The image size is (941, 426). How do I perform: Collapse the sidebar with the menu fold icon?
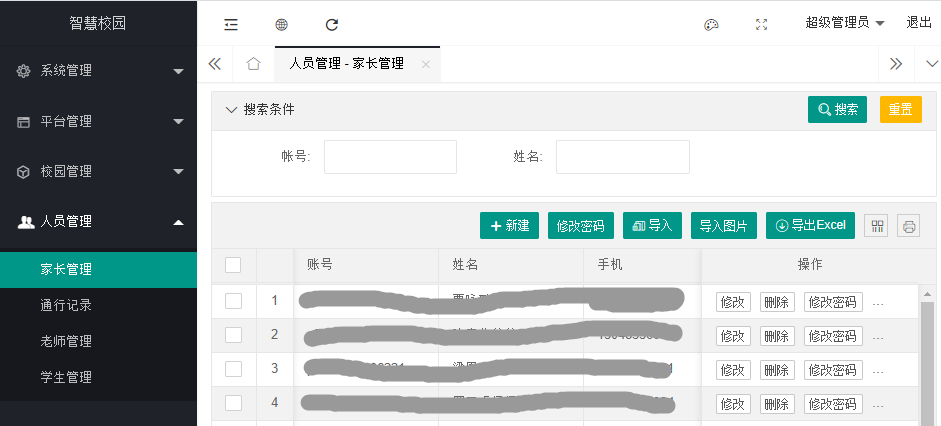[231, 24]
